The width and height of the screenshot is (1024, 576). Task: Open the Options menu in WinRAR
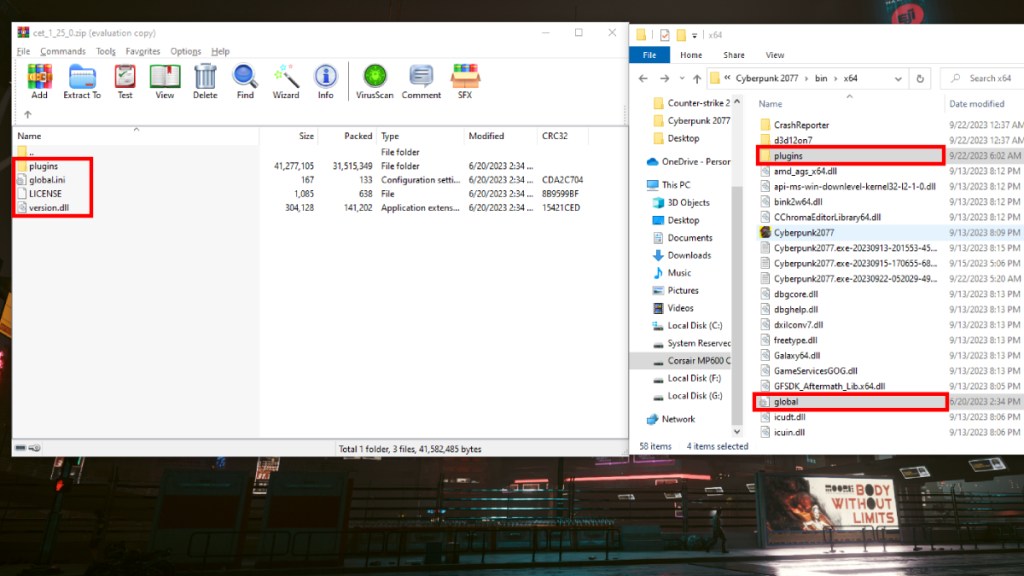(x=185, y=51)
